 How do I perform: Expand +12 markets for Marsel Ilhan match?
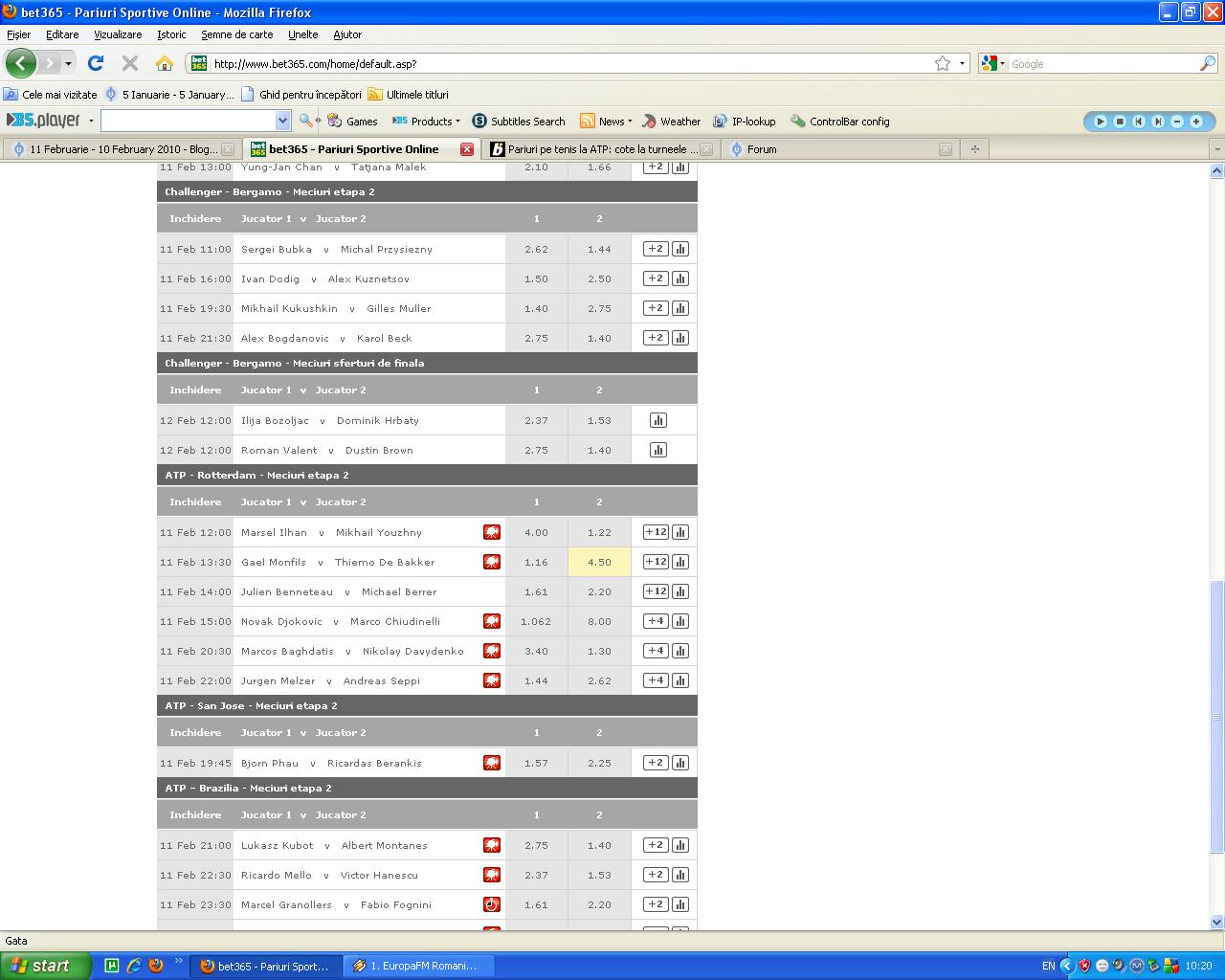coord(656,532)
